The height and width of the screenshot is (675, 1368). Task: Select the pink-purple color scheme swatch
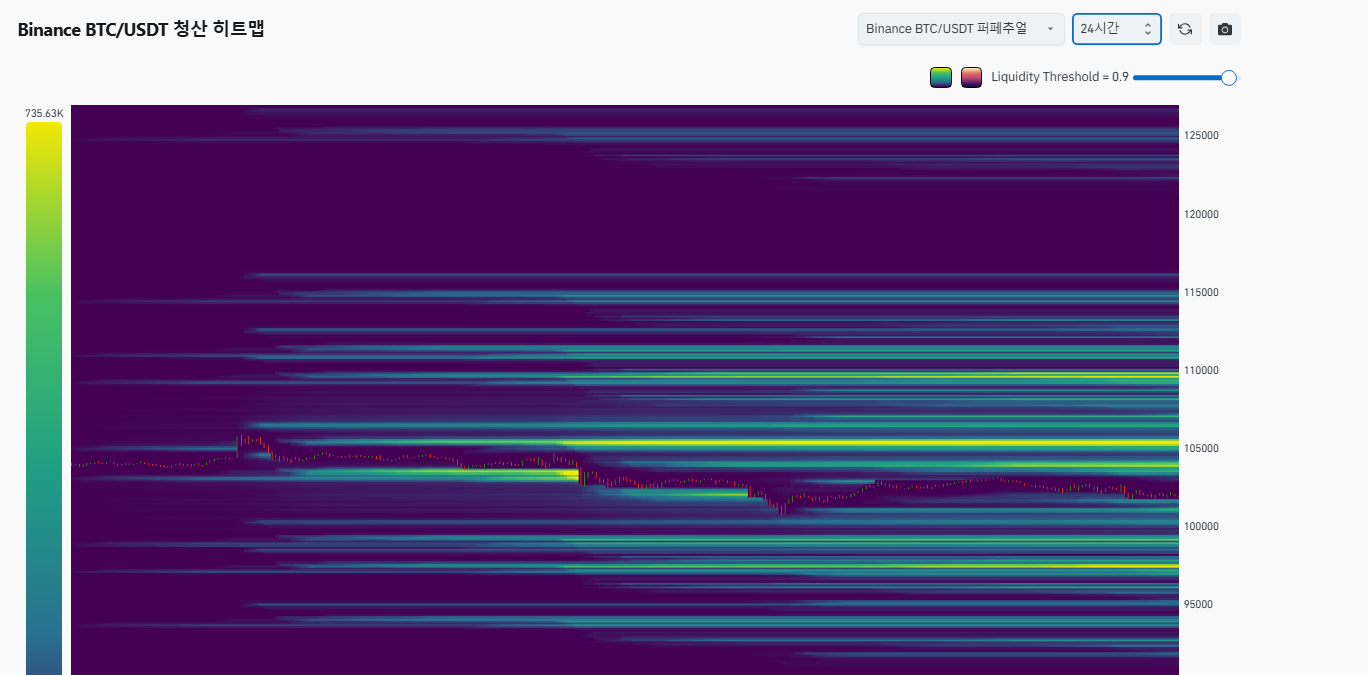click(x=971, y=77)
